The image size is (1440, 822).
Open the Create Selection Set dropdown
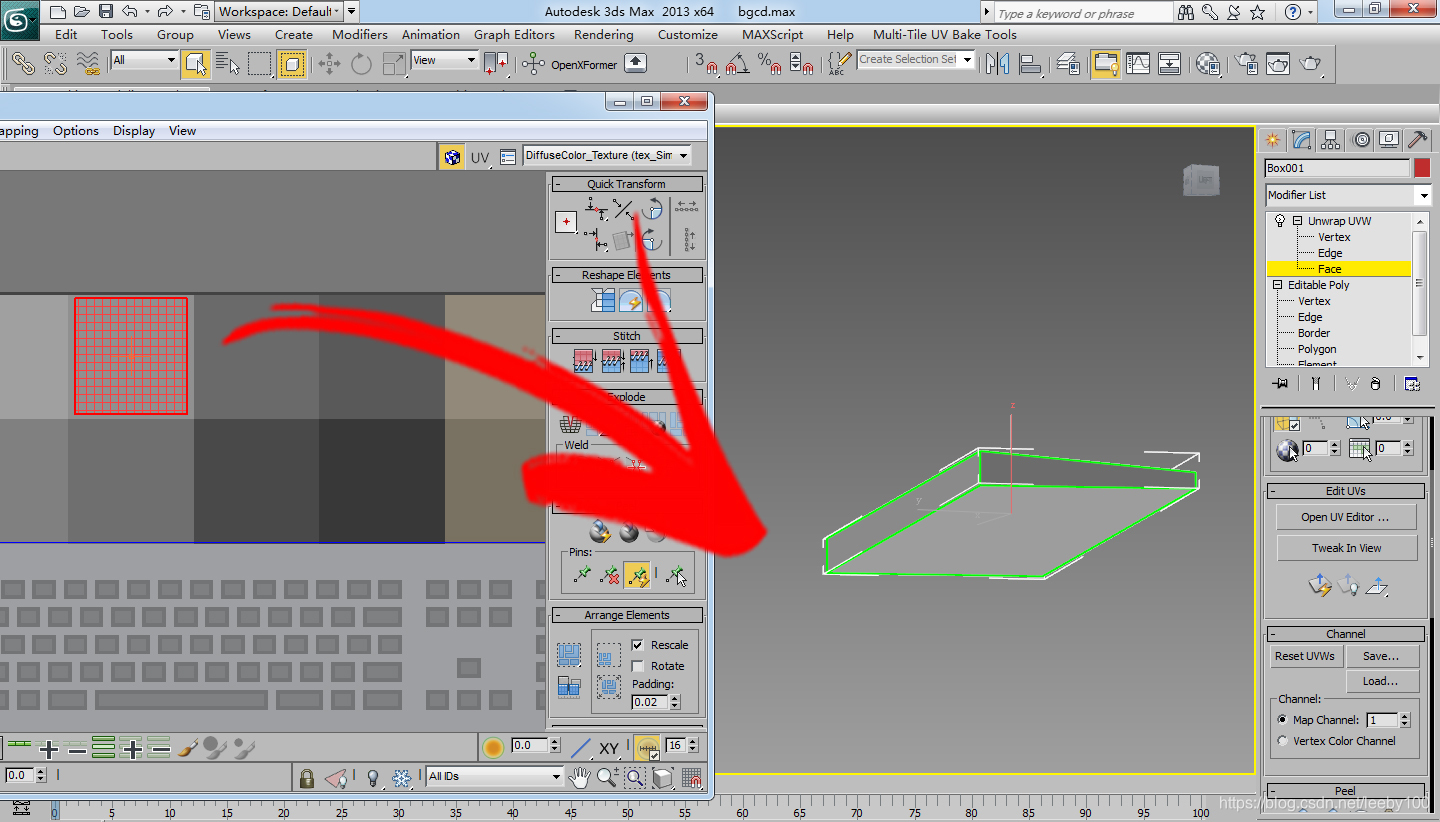click(x=916, y=60)
